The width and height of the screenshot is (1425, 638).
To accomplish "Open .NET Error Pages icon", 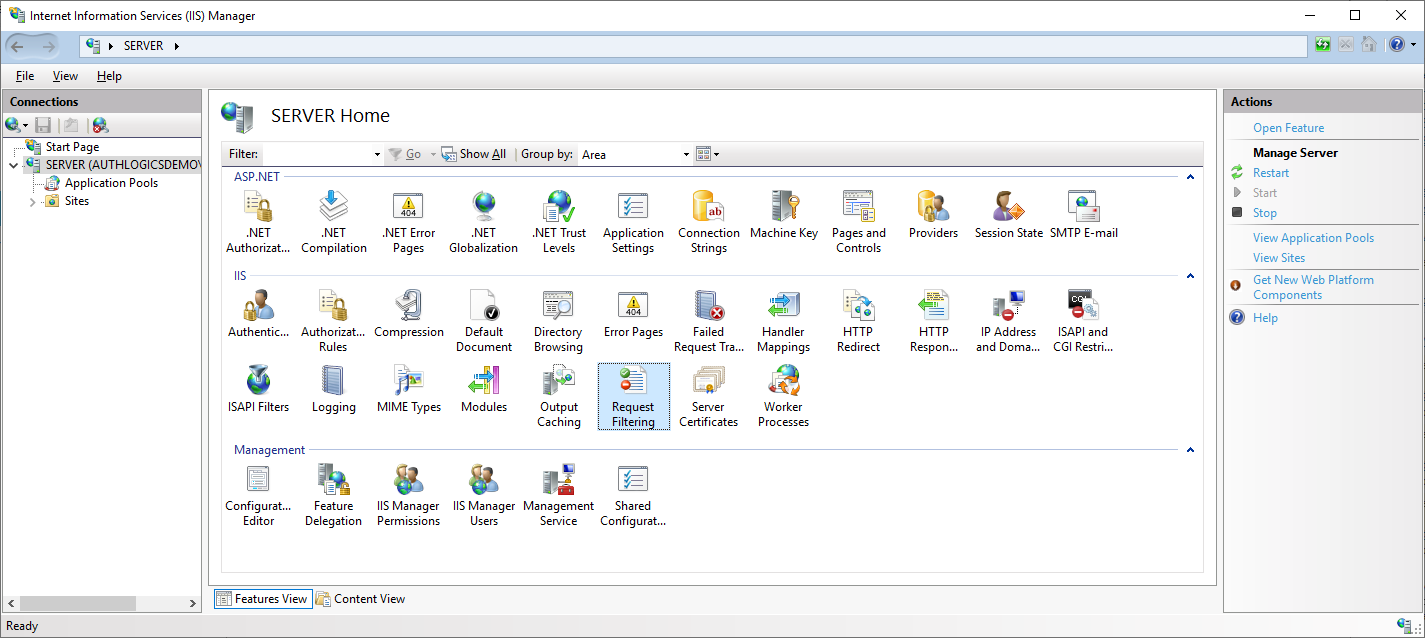I will [x=408, y=222].
